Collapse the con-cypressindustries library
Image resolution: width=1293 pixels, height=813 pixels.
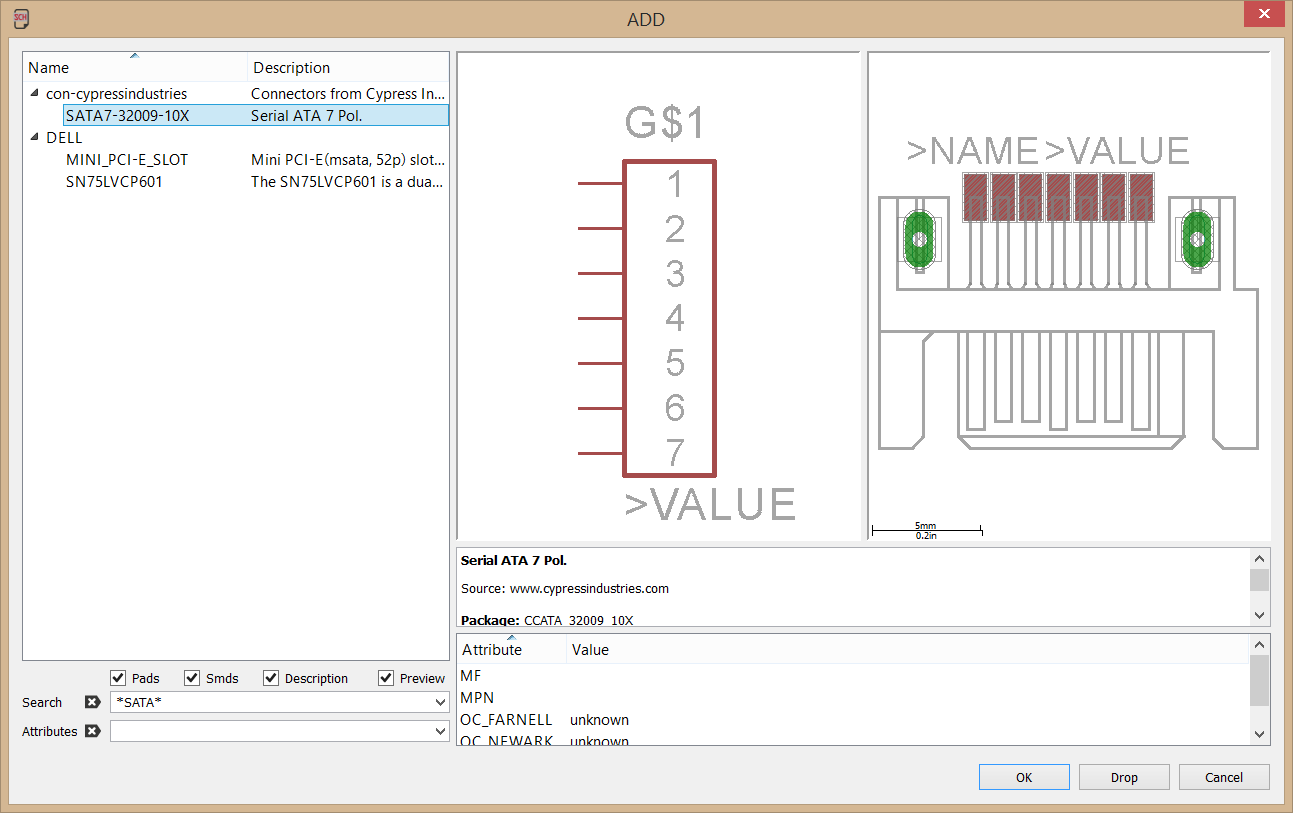click(x=35, y=93)
